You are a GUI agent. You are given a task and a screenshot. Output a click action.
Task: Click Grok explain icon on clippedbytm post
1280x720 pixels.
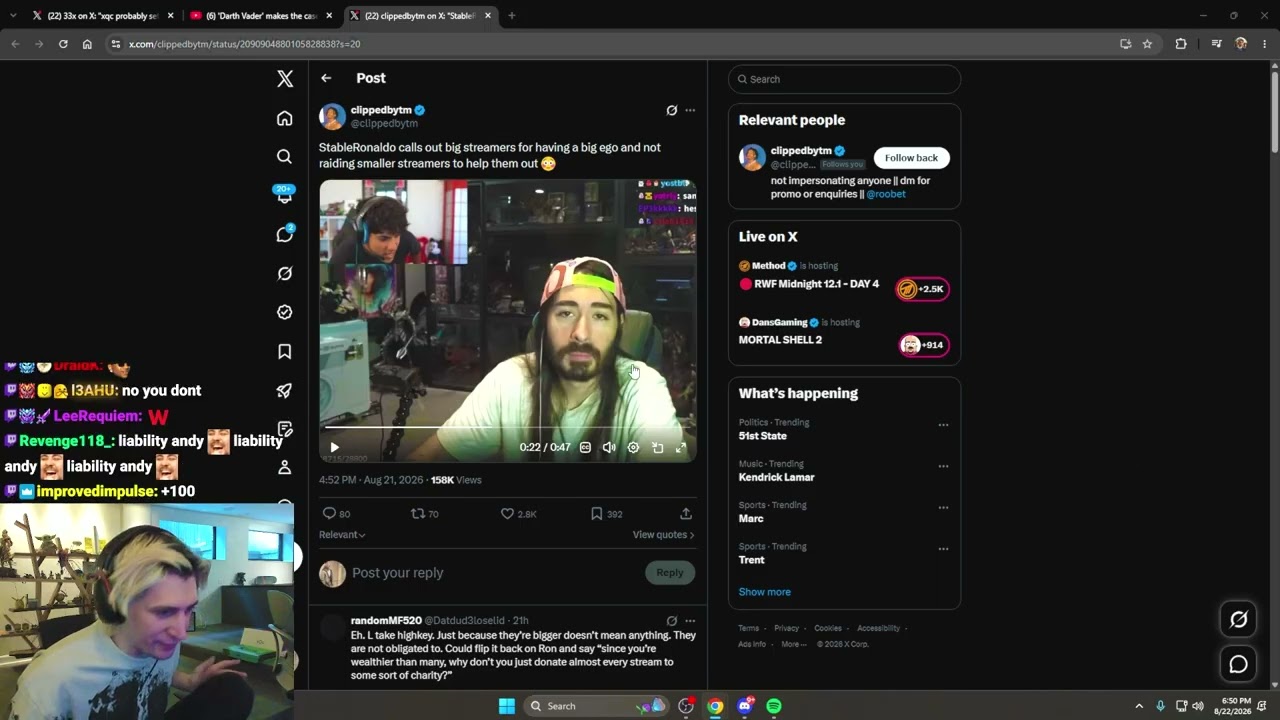[672, 110]
